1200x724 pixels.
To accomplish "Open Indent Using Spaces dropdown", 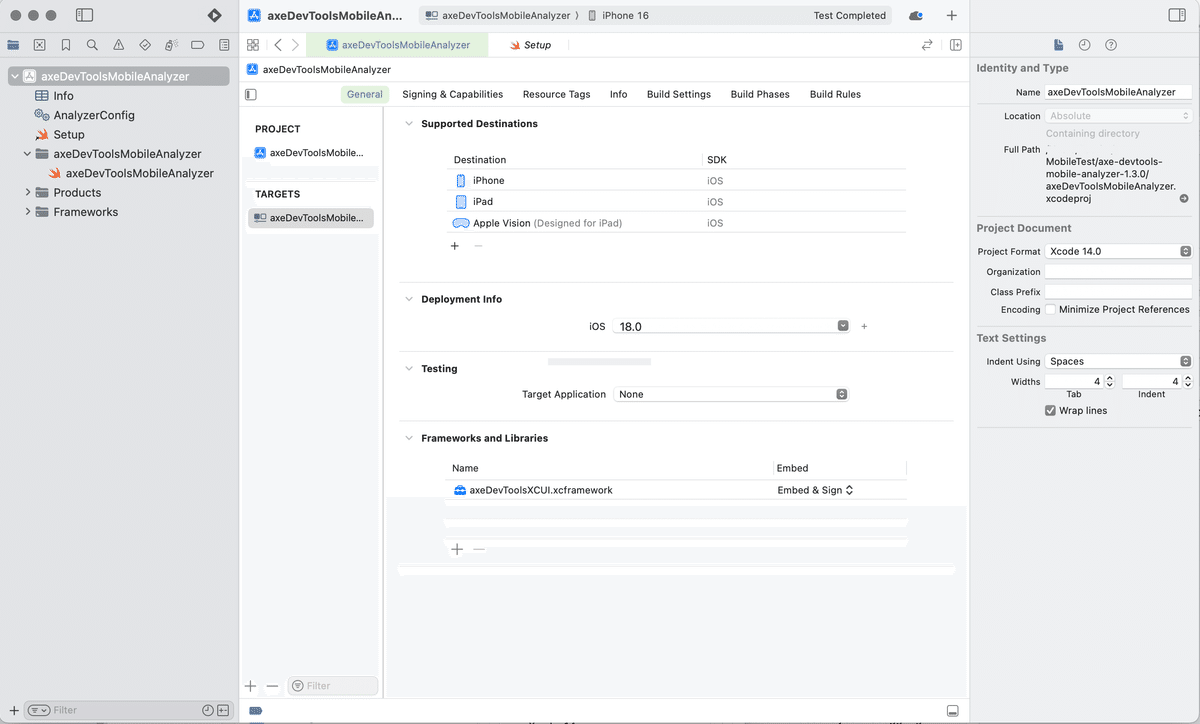I will pyautogui.click(x=1118, y=361).
